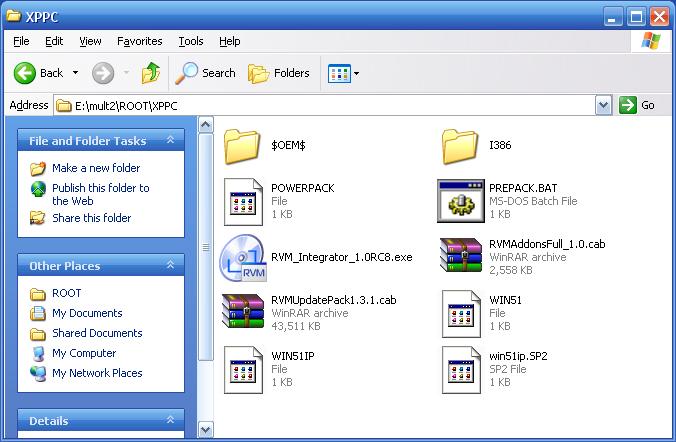
Task: Select the PREPACK.BAT batch file icon
Action: coord(461,201)
